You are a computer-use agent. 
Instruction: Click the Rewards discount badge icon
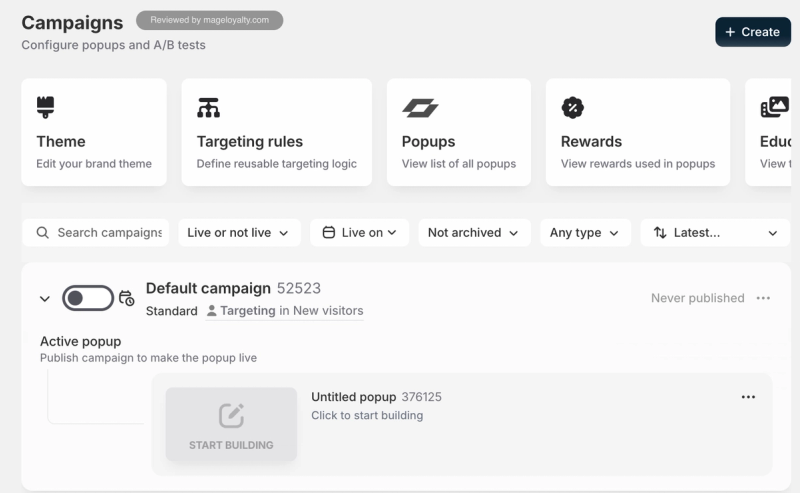tap(572, 108)
